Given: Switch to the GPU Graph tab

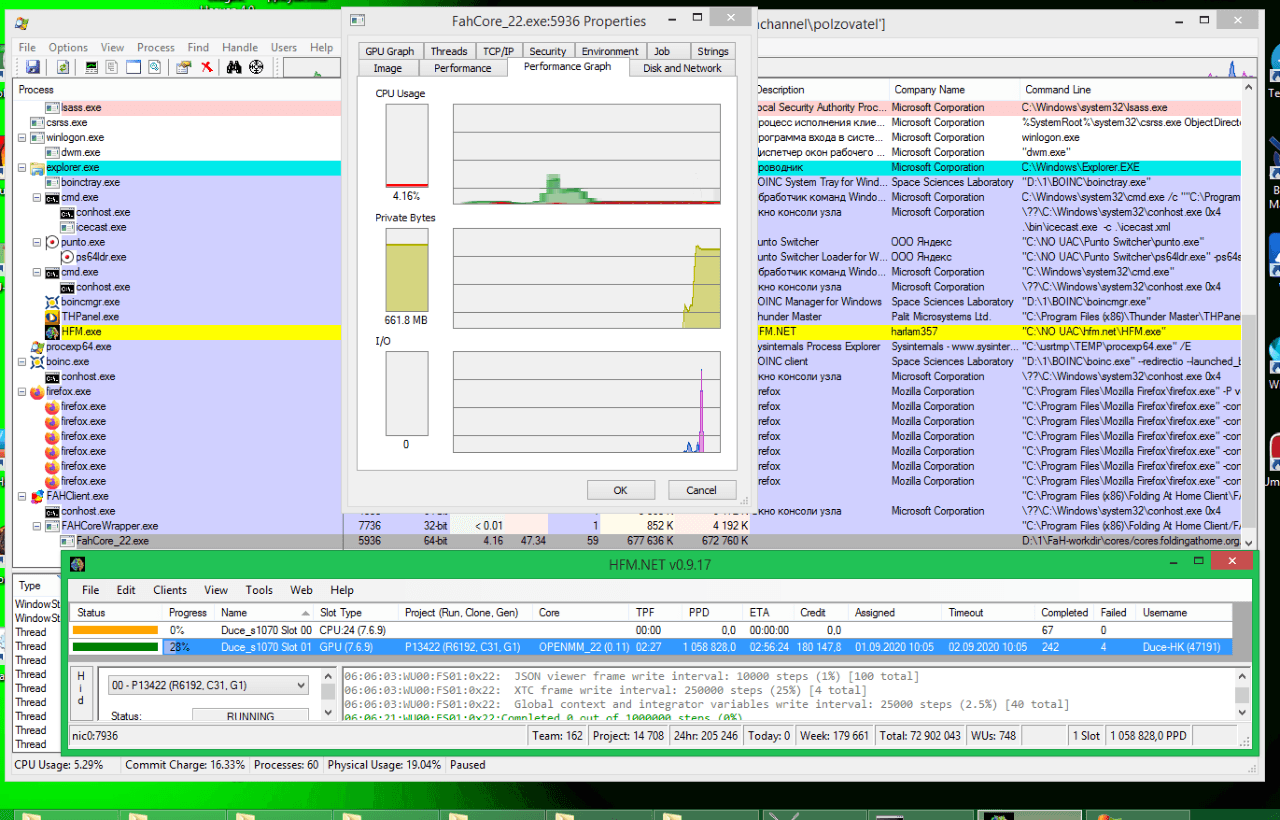Looking at the screenshot, I should 389,51.
